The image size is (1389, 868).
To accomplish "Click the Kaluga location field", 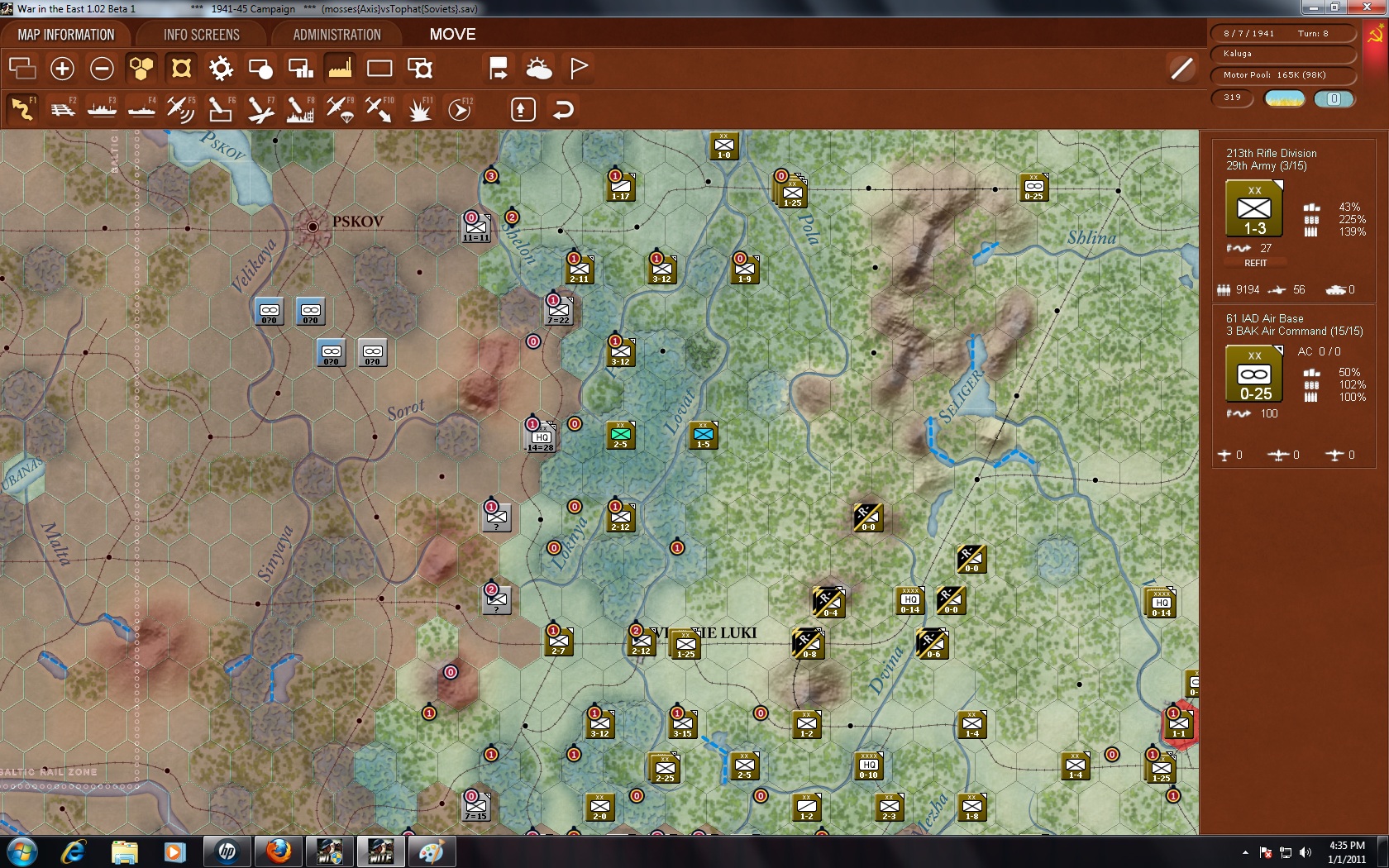I will click(1283, 54).
